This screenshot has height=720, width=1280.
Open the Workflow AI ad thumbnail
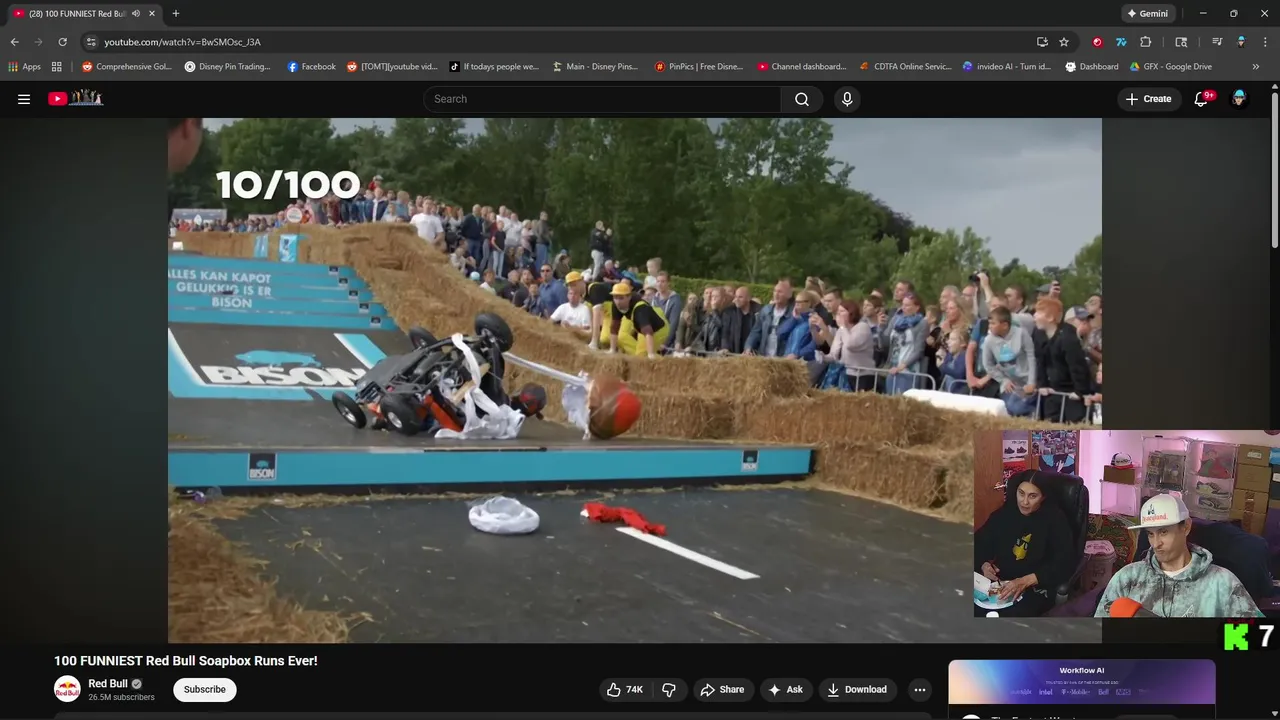pyautogui.click(x=1082, y=682)
